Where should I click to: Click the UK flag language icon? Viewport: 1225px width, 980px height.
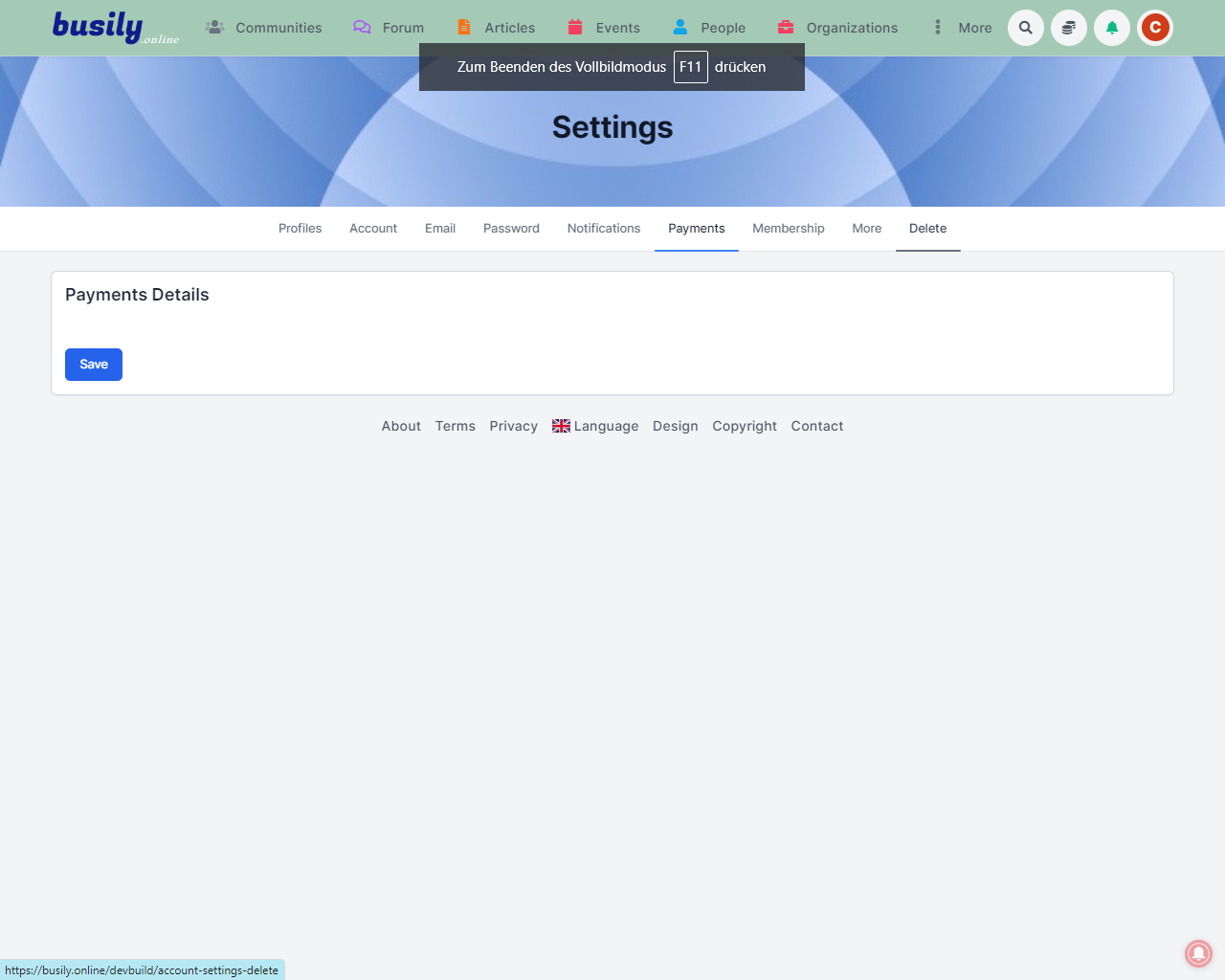[x=561, y=426]
